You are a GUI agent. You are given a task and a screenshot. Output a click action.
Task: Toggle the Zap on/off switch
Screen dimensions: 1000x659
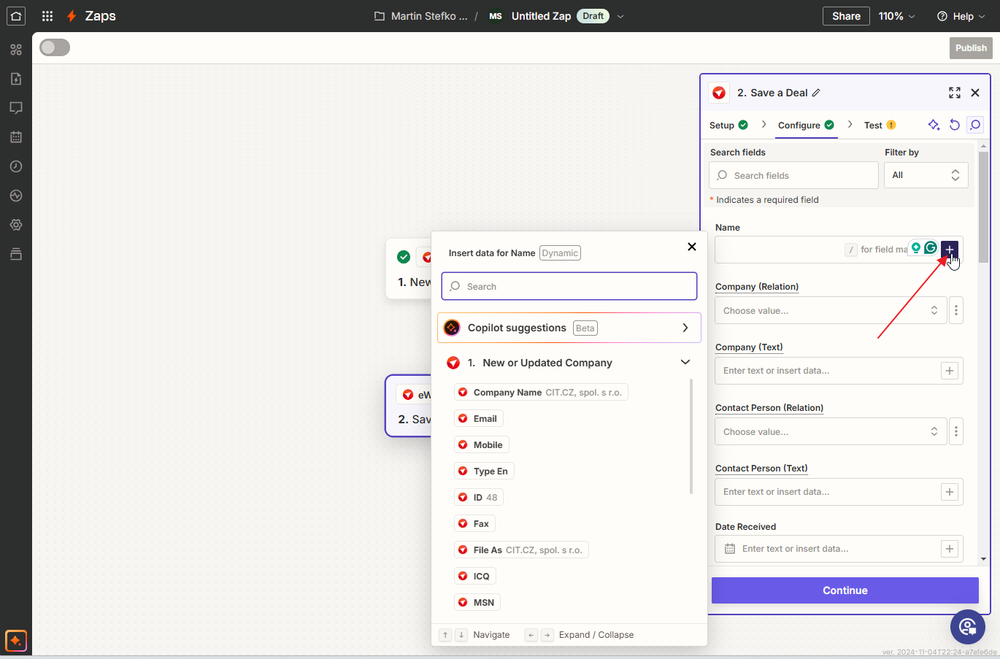55,47
